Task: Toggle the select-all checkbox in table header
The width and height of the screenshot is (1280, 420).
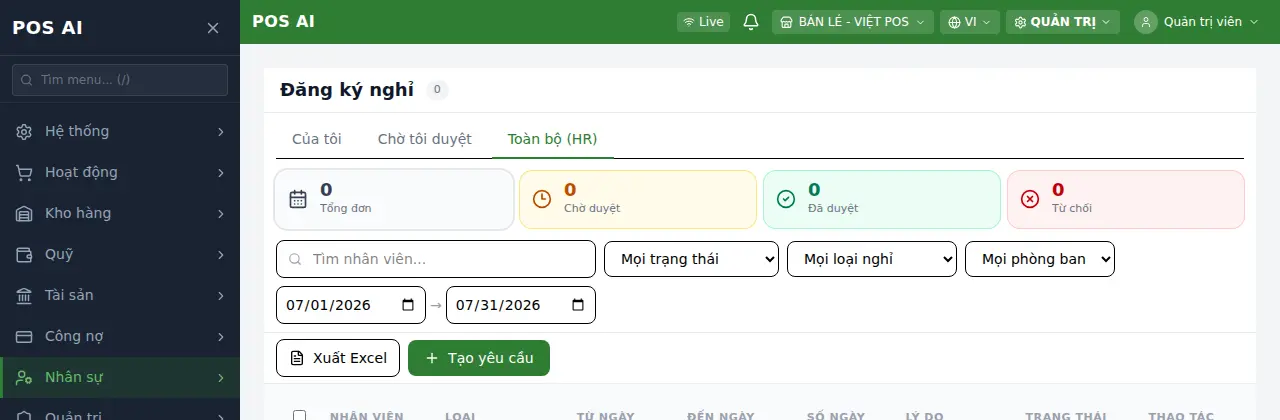Action: 300,416
